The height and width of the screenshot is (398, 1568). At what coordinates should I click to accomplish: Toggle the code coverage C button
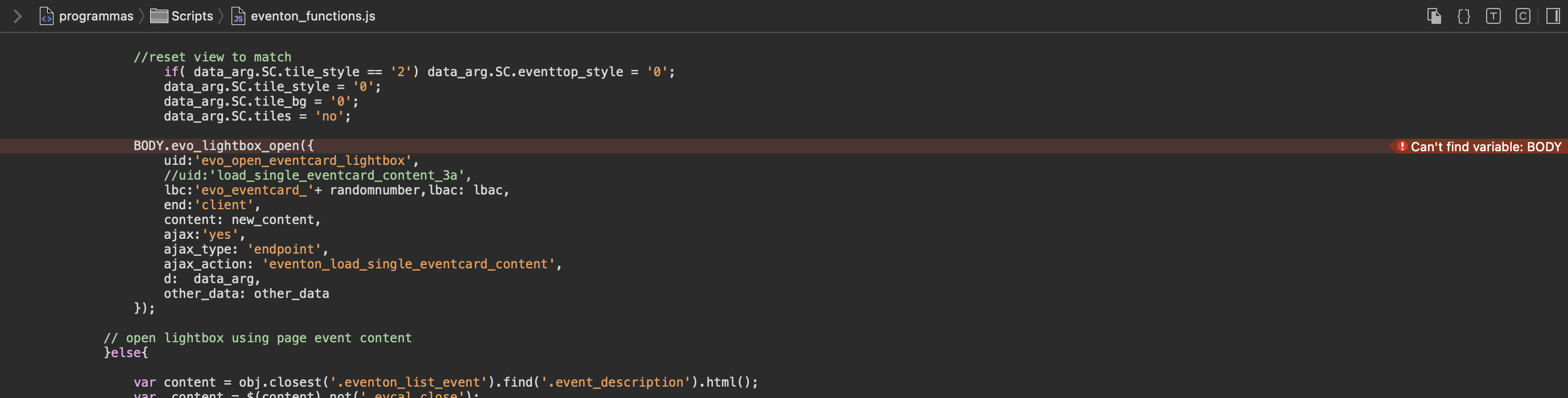click(1522, 16)
